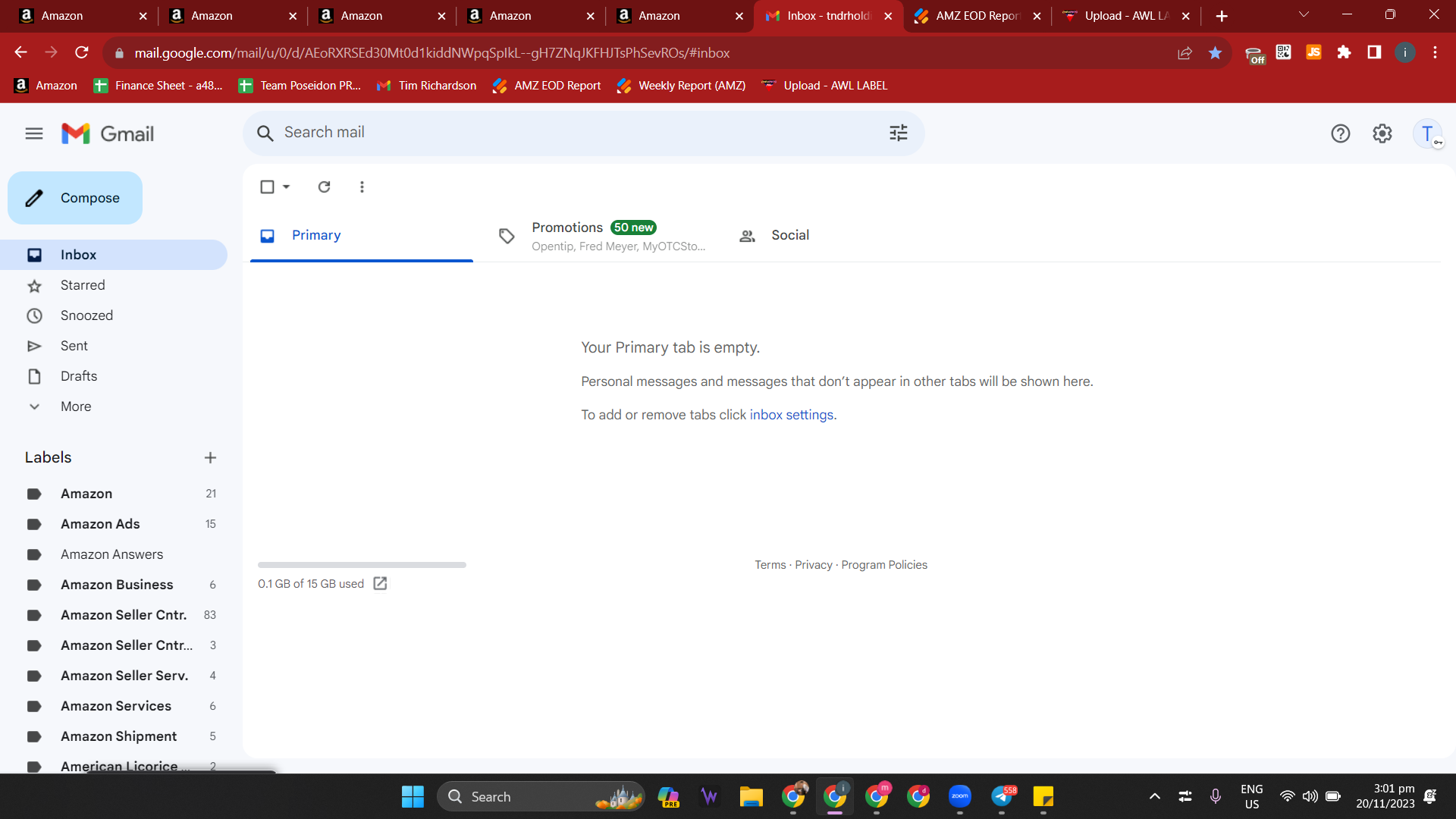The width and height of the screenshot is (1456, 819).
Task: Open the Team Poseidon PR bookmark
Action: (300, 86)
